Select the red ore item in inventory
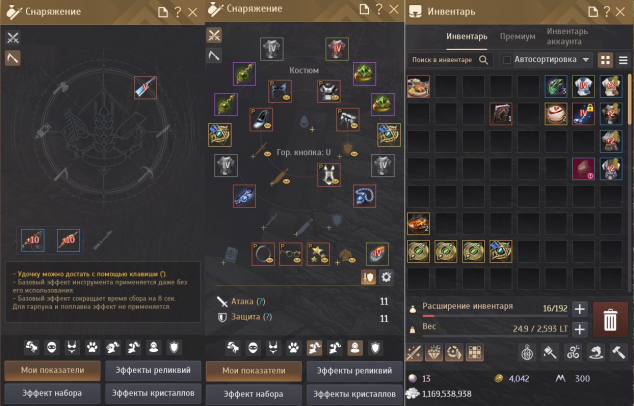 (x=583, y=169)
